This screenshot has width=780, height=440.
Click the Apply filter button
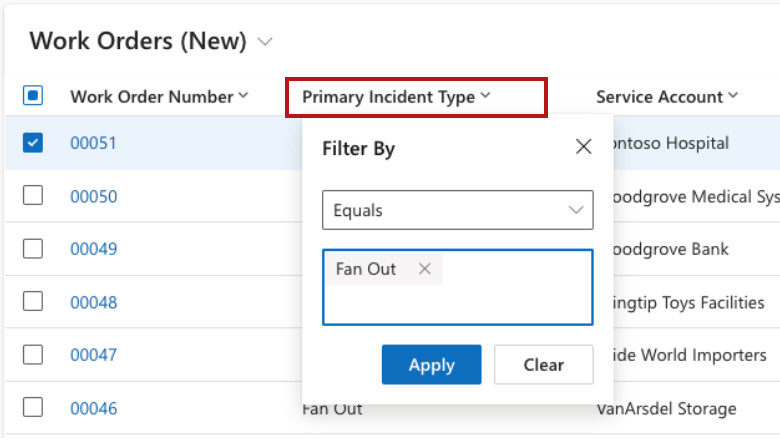point(431,365)
